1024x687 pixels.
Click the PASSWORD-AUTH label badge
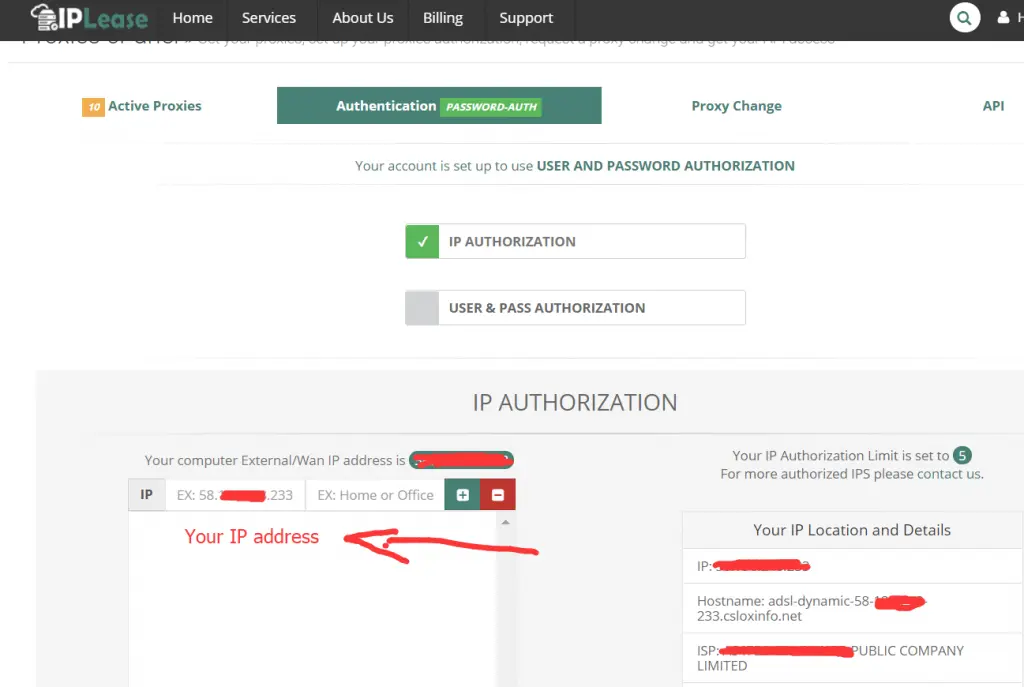[x=491, y=106]
